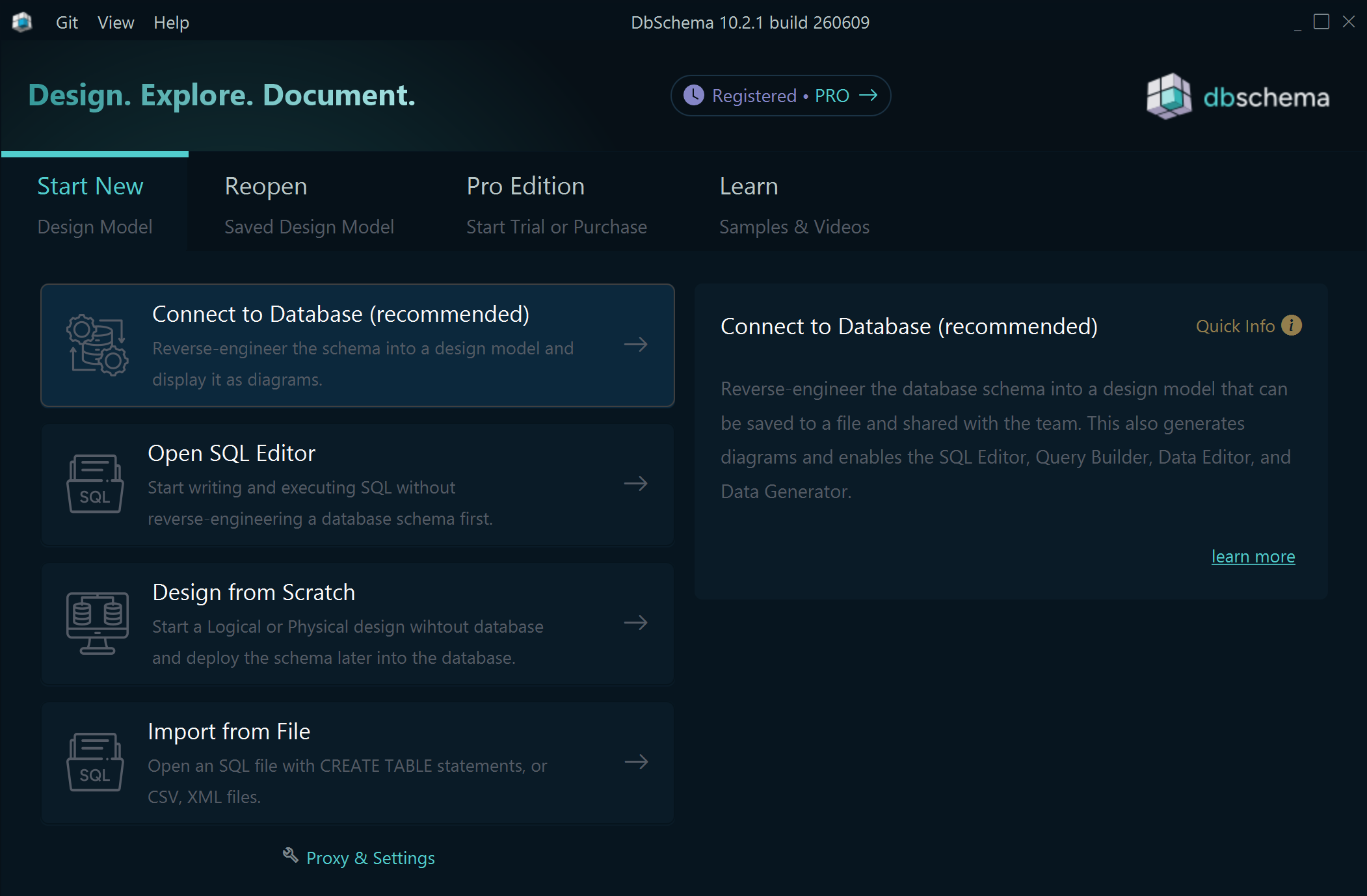Image resolution: width=1367 pixels, height=896 pixels.
Task: Click the Quick Info panel heading text
Action: point(909,326)
